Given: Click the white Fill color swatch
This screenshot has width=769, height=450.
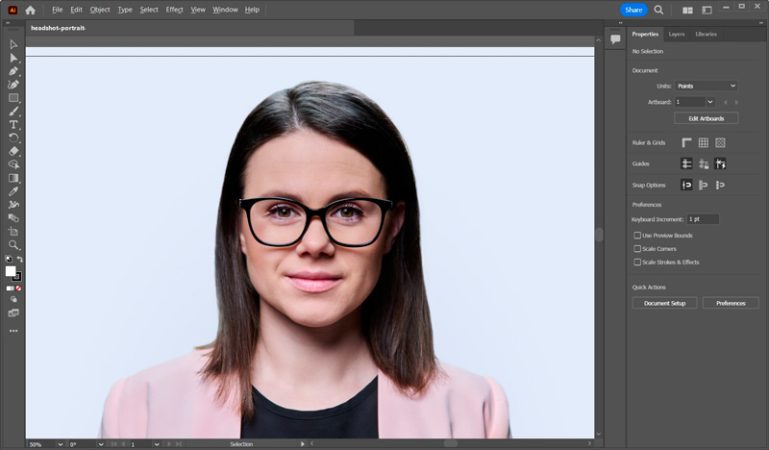Looking at the screenshot, I should pos(11,271).
